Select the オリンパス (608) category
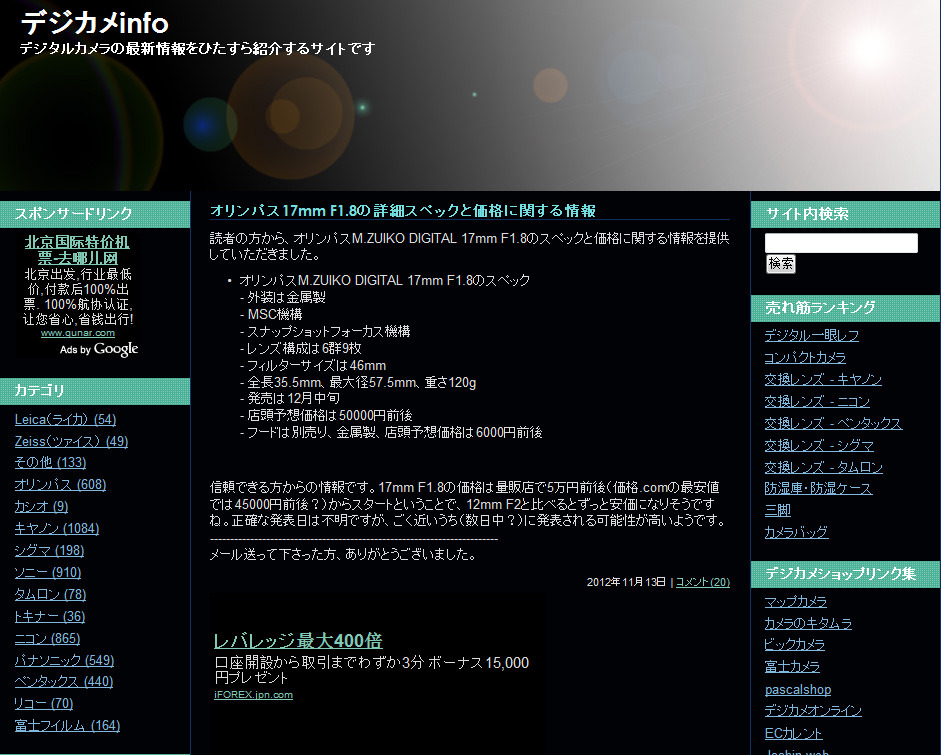This screenshot has height=755, width=941. [60, 485]
